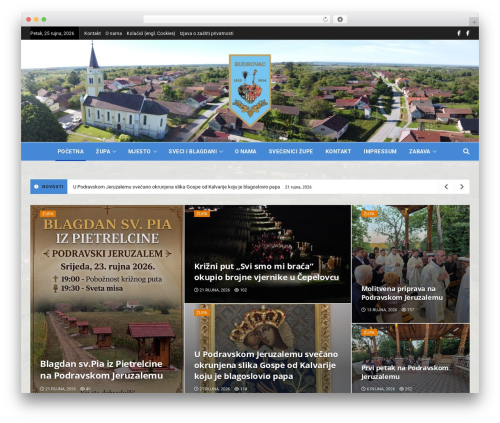Image resolution: width=500 pixels, height=423 pixels.
Task: Click ticker date 21 rujna, 2026
Action: [x=298, y=187]
